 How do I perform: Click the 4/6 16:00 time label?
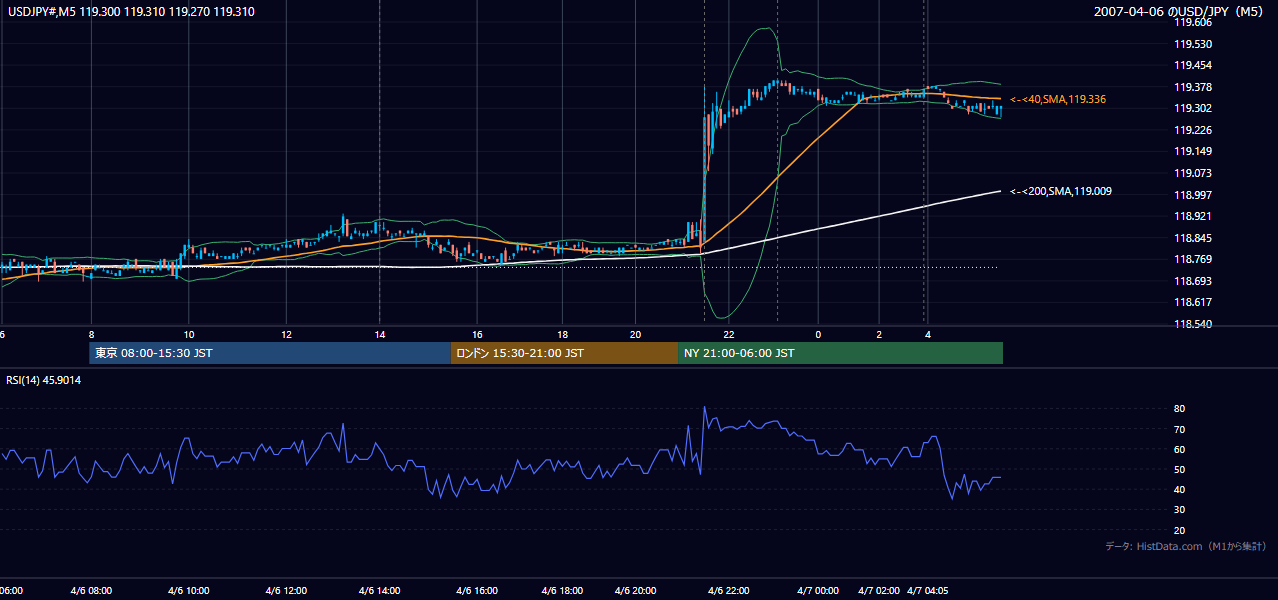(477, 590)
